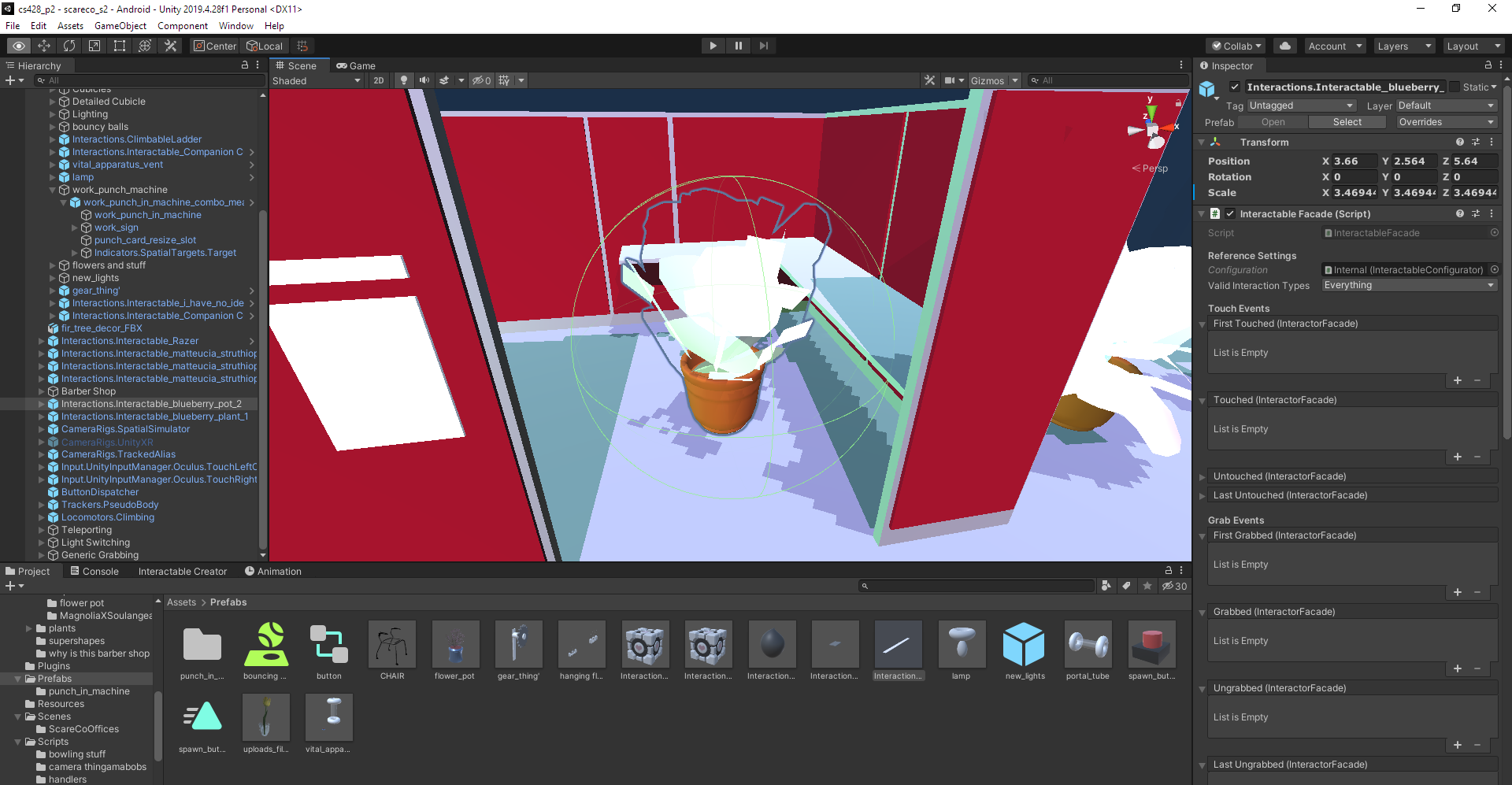1512x785 pixels.
Task: Toggle scene grid visibility icon
Action: tap(504, 80)
